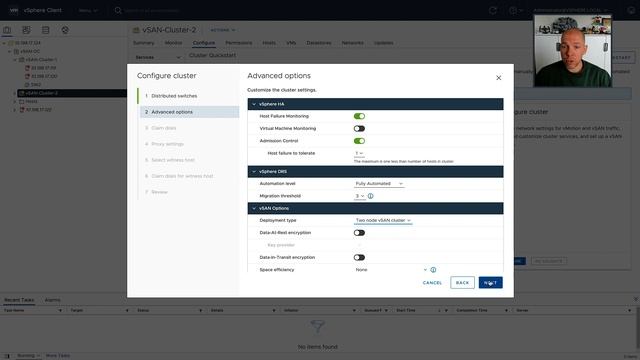This screenshot has height=360, width=640.
Task: Enable Data-At-Rest encryption switch
Action: click(359, 233)
